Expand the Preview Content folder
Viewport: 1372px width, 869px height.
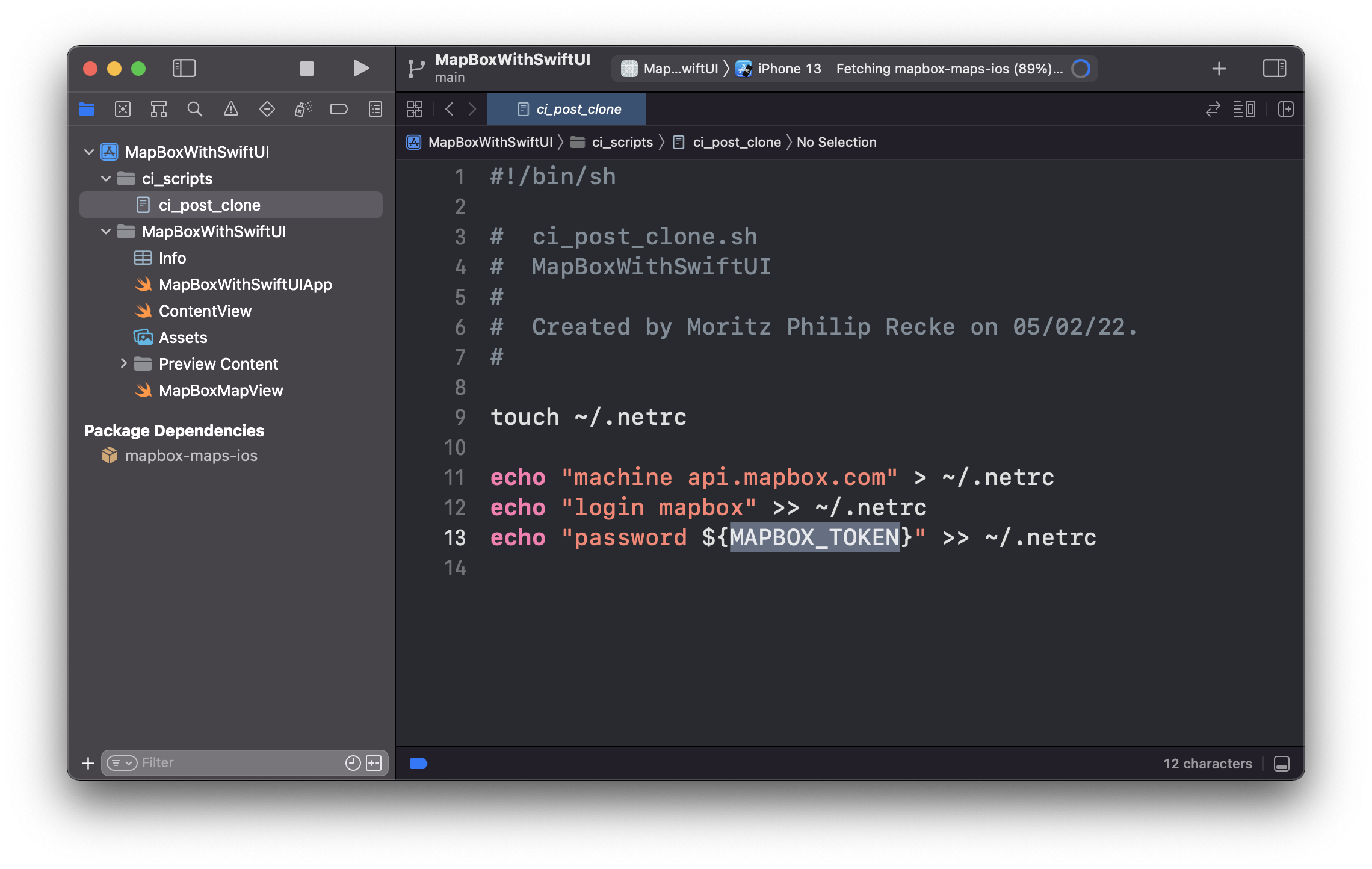pos(123,363)
